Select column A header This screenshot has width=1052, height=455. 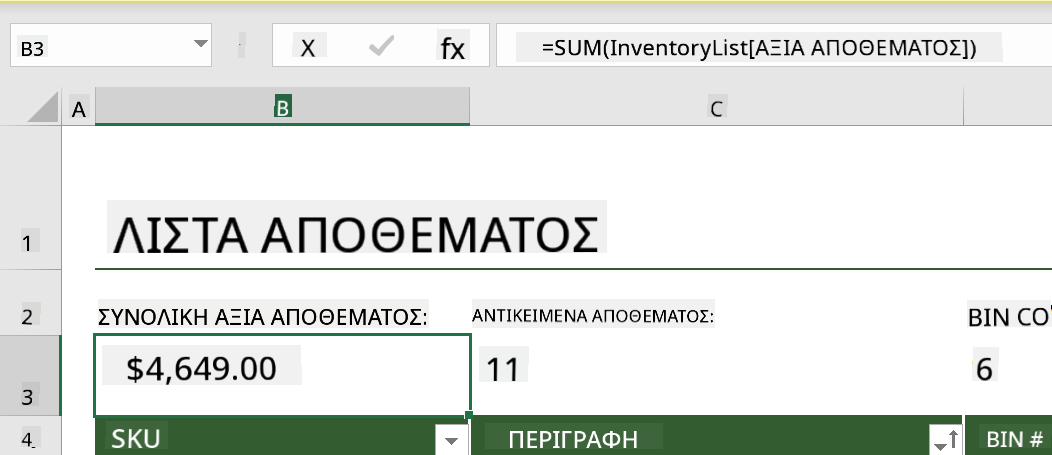(78, 108)
